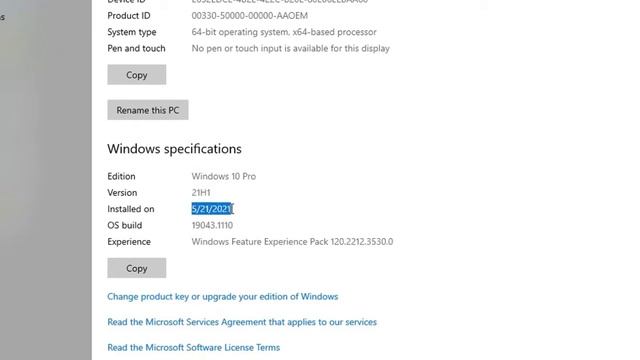Image resolution: width=640 pixels, height=360 pixels.
Task: Click the OS build value 19043.1110
Action: [x=212, y=225]
